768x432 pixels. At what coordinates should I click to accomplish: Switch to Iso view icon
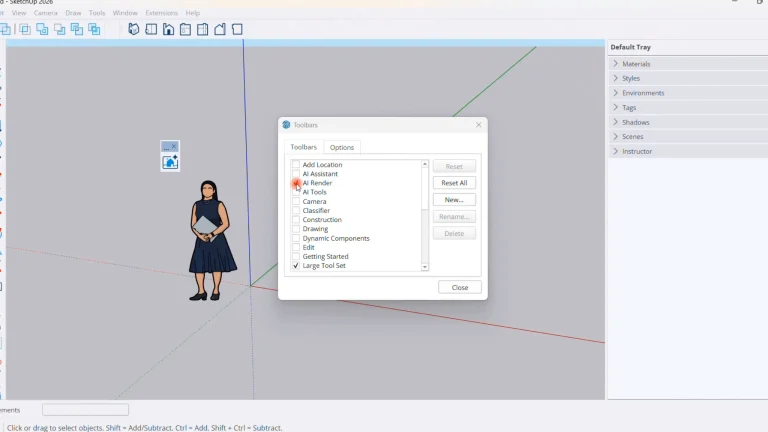click(x=134, y=29)
